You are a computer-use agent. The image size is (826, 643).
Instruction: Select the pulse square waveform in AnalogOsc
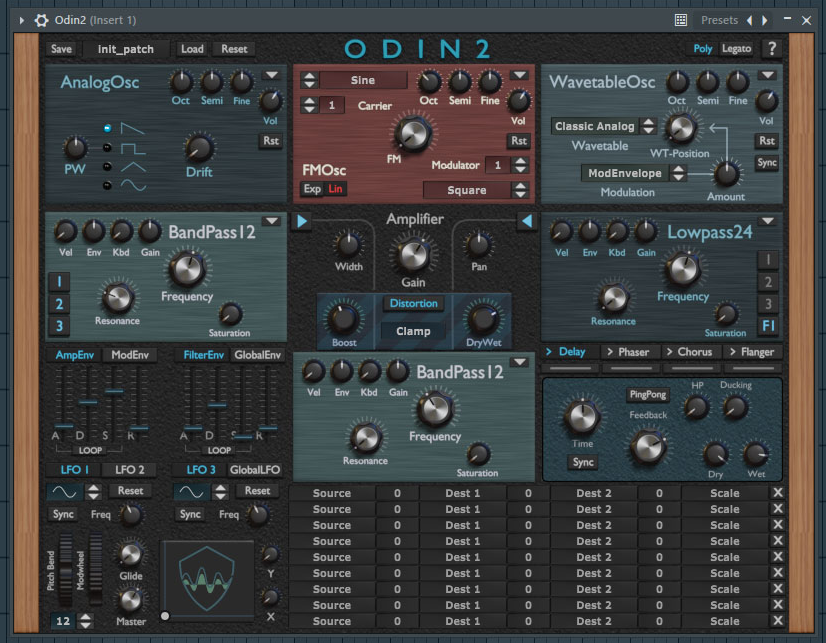coord(107,147)
